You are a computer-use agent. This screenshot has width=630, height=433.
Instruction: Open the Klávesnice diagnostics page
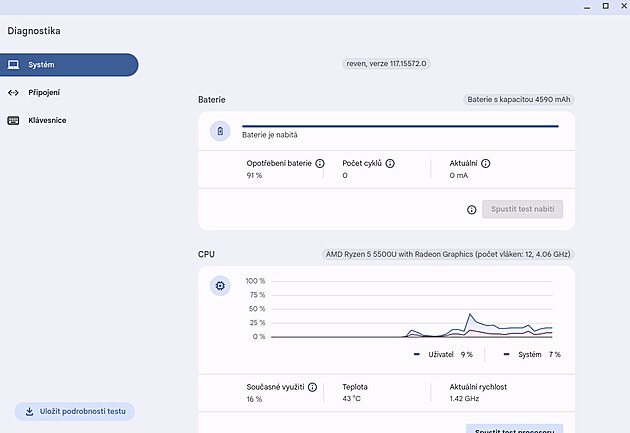[x=47, y=121]
